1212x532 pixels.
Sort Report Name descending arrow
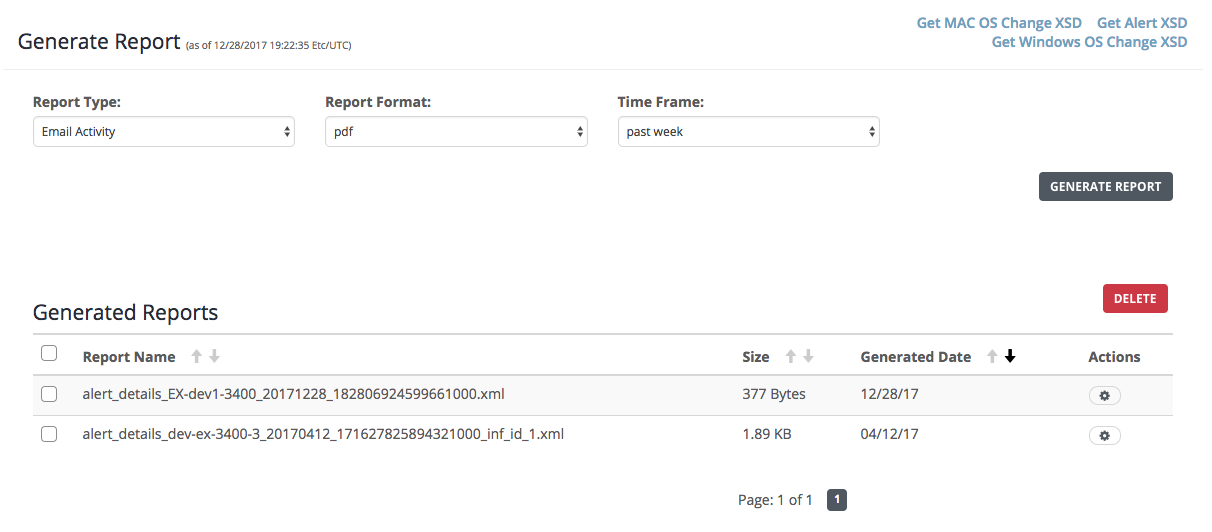(x=214, y=357)
